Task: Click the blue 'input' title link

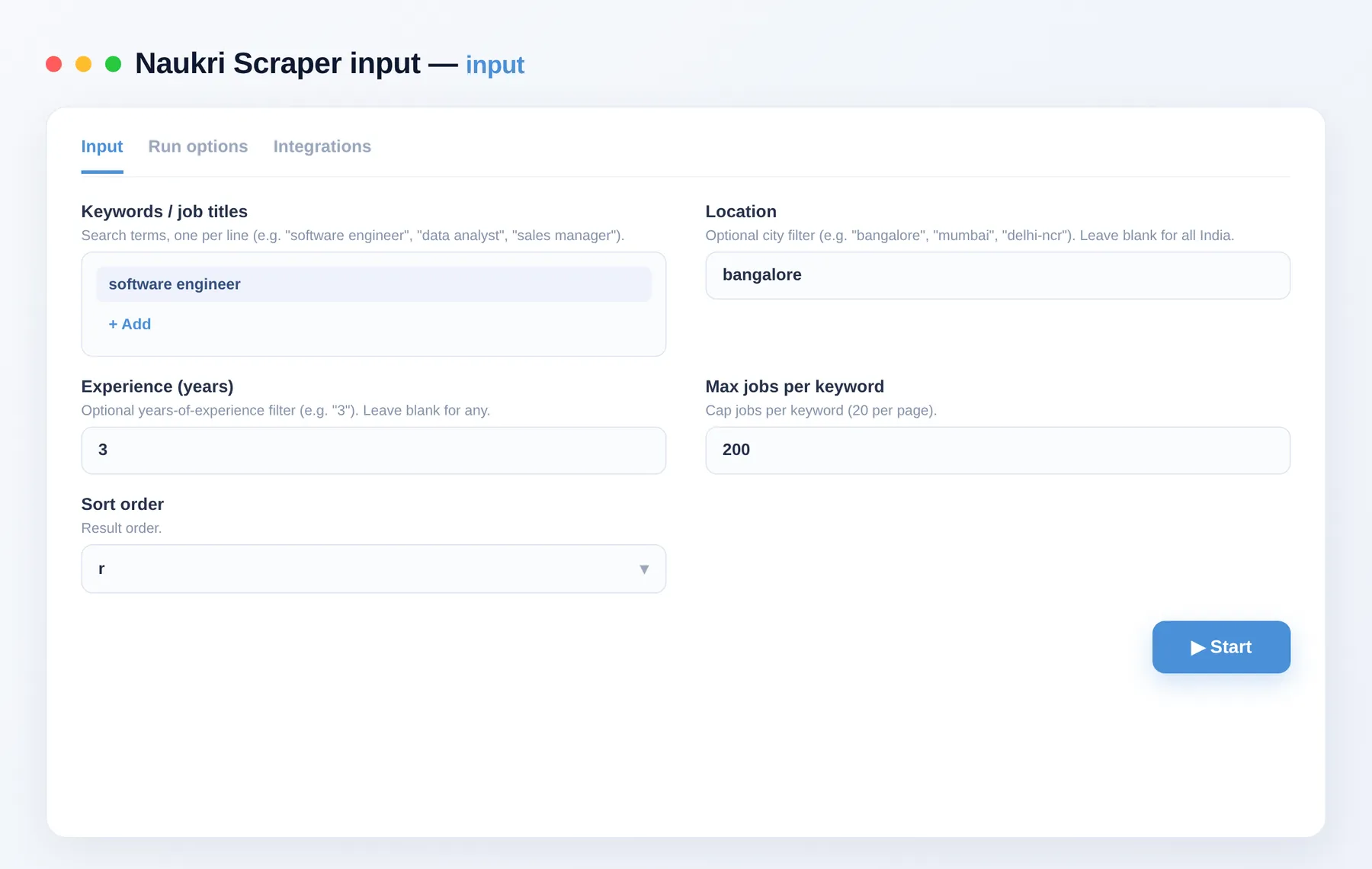Action: point(495,66)
